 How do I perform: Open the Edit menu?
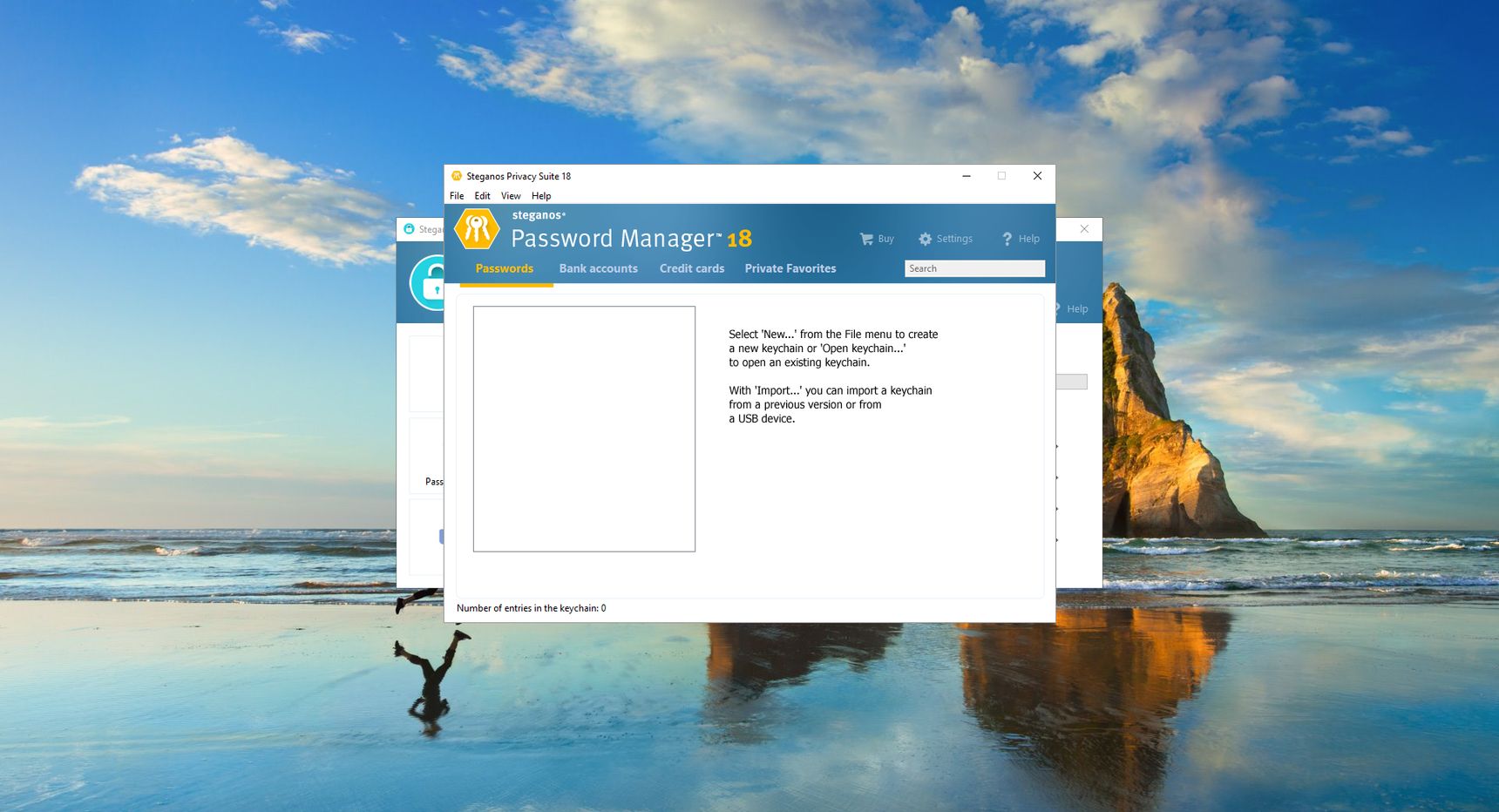pos(482,196)
